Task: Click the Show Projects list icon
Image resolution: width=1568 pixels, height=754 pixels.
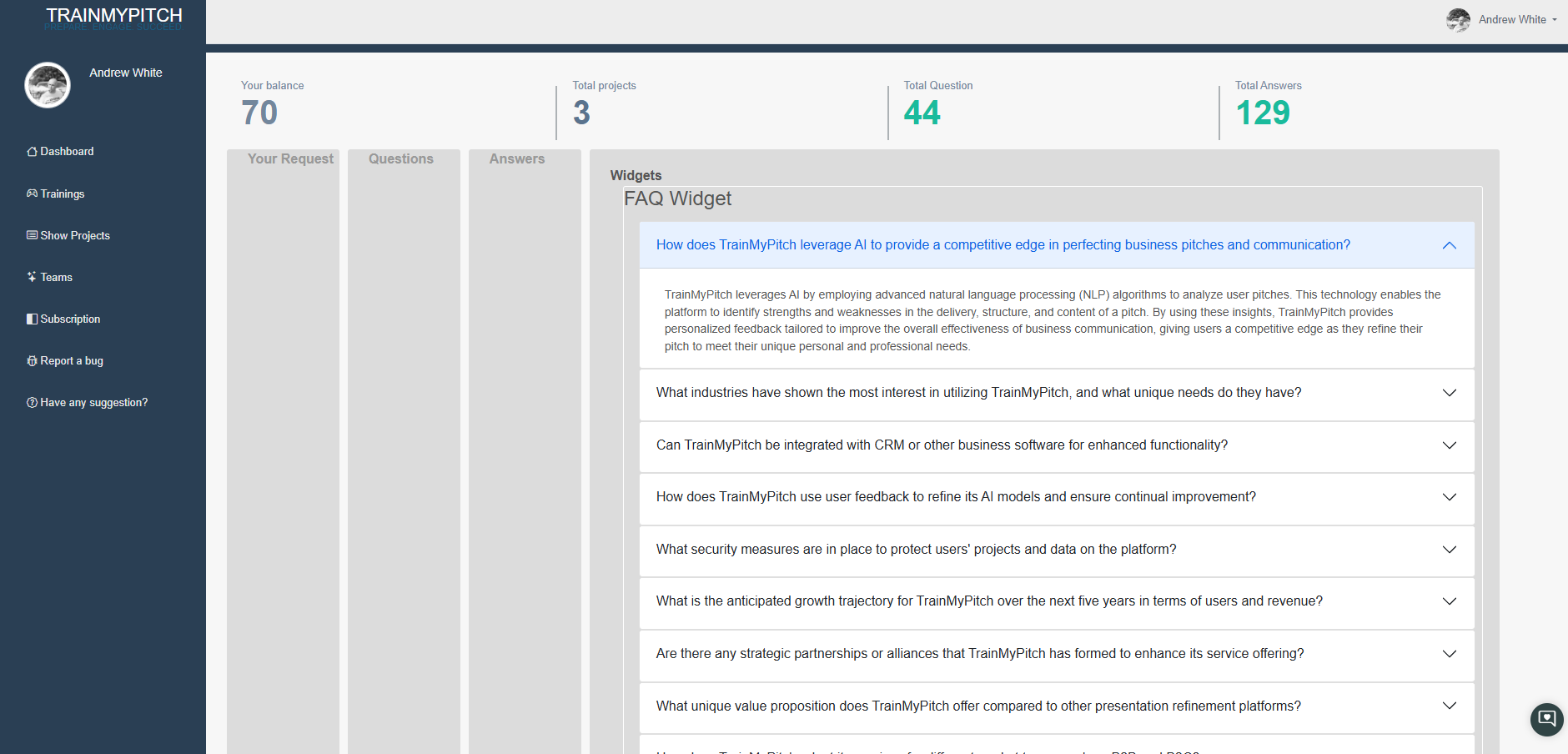Action: [32, 235]
